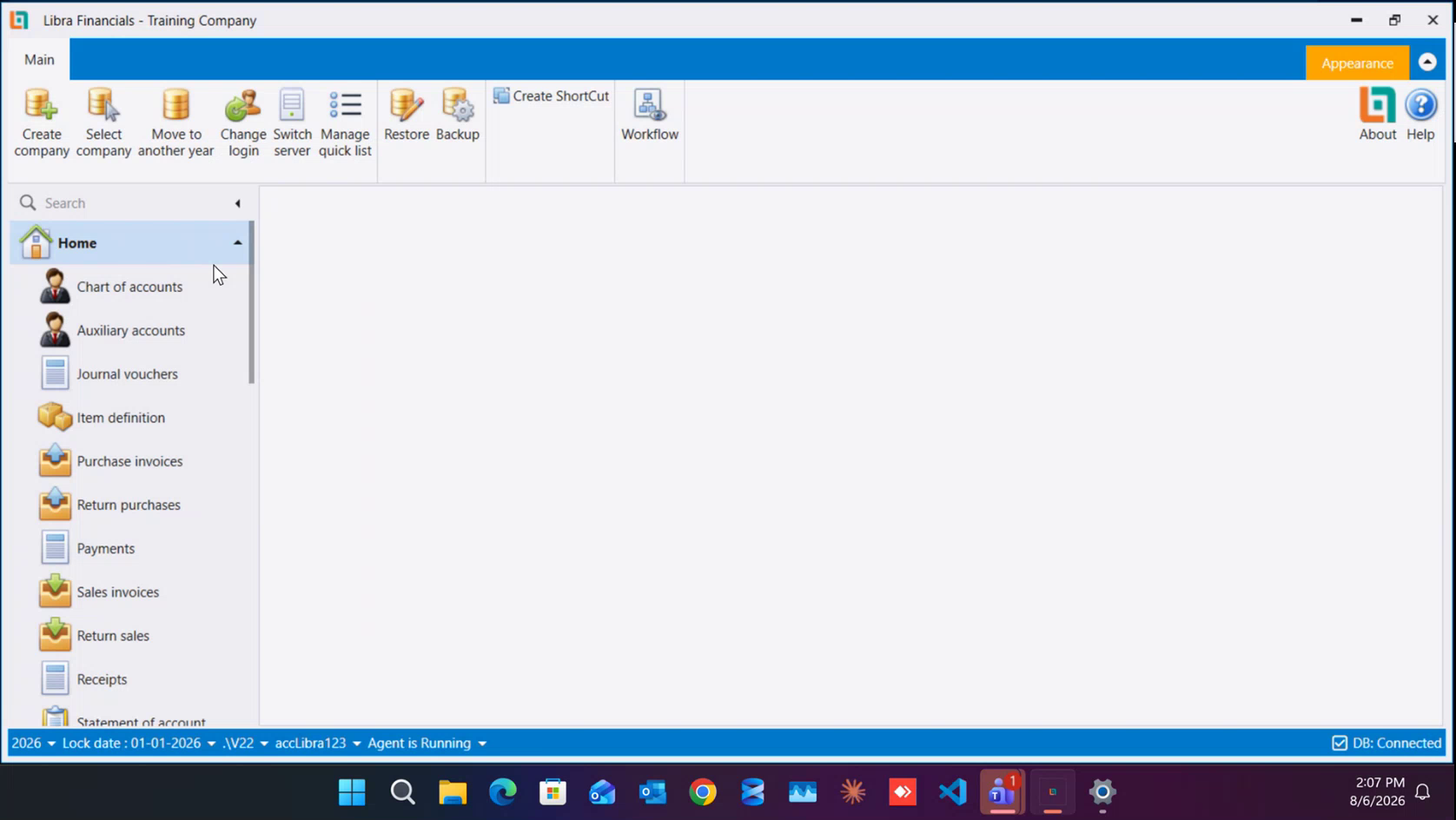Screen dimensions: 1456x820
Task: Open Chart of accounts
Action: point(130,287)
